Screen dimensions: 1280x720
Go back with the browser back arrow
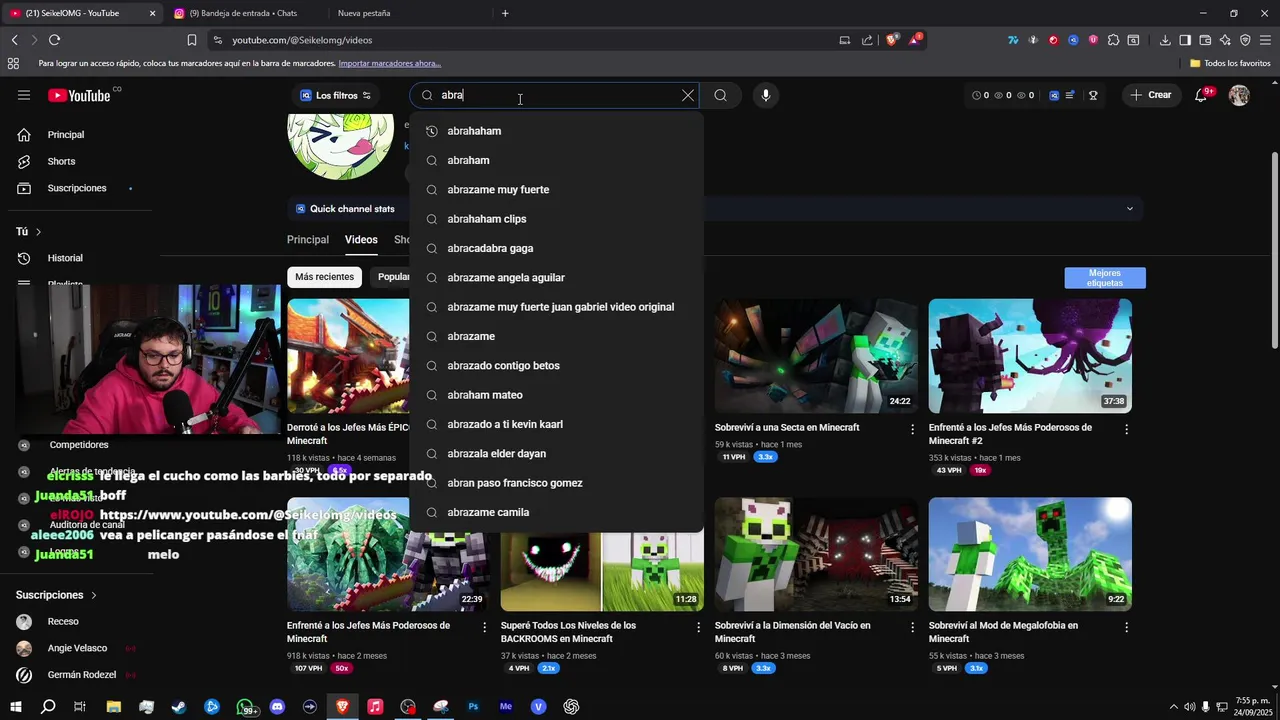[x=15, y=40]
